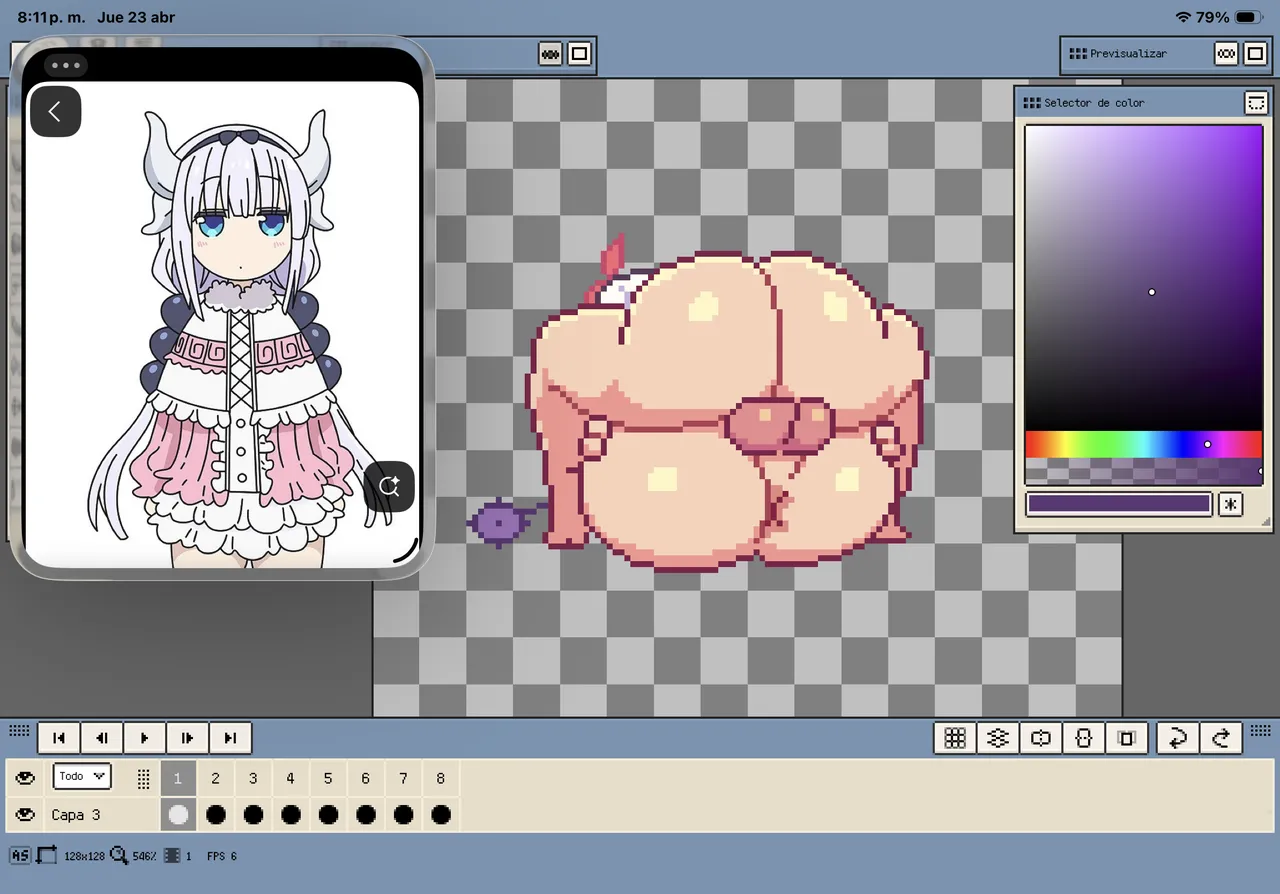Select the Capa 3 cel under frame 1
Viewport: 1280px width, 894px height.
point(178,815)
